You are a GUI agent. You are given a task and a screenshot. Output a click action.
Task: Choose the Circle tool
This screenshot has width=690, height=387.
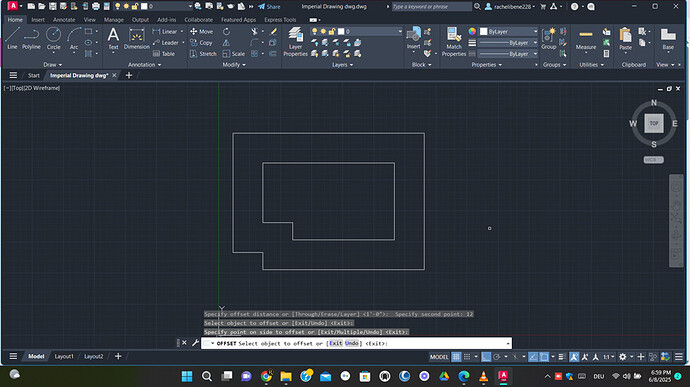[53, 38]
